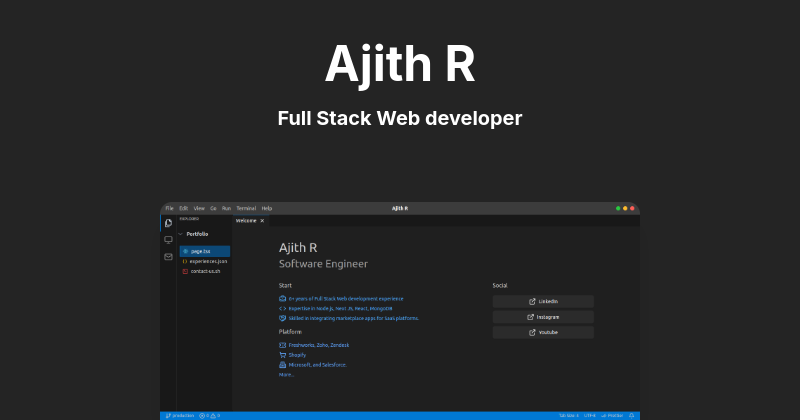Collapse the Portfolio folder chevron
The height and width of the screenshot is (420, 800).
click(x=181, y=234)
